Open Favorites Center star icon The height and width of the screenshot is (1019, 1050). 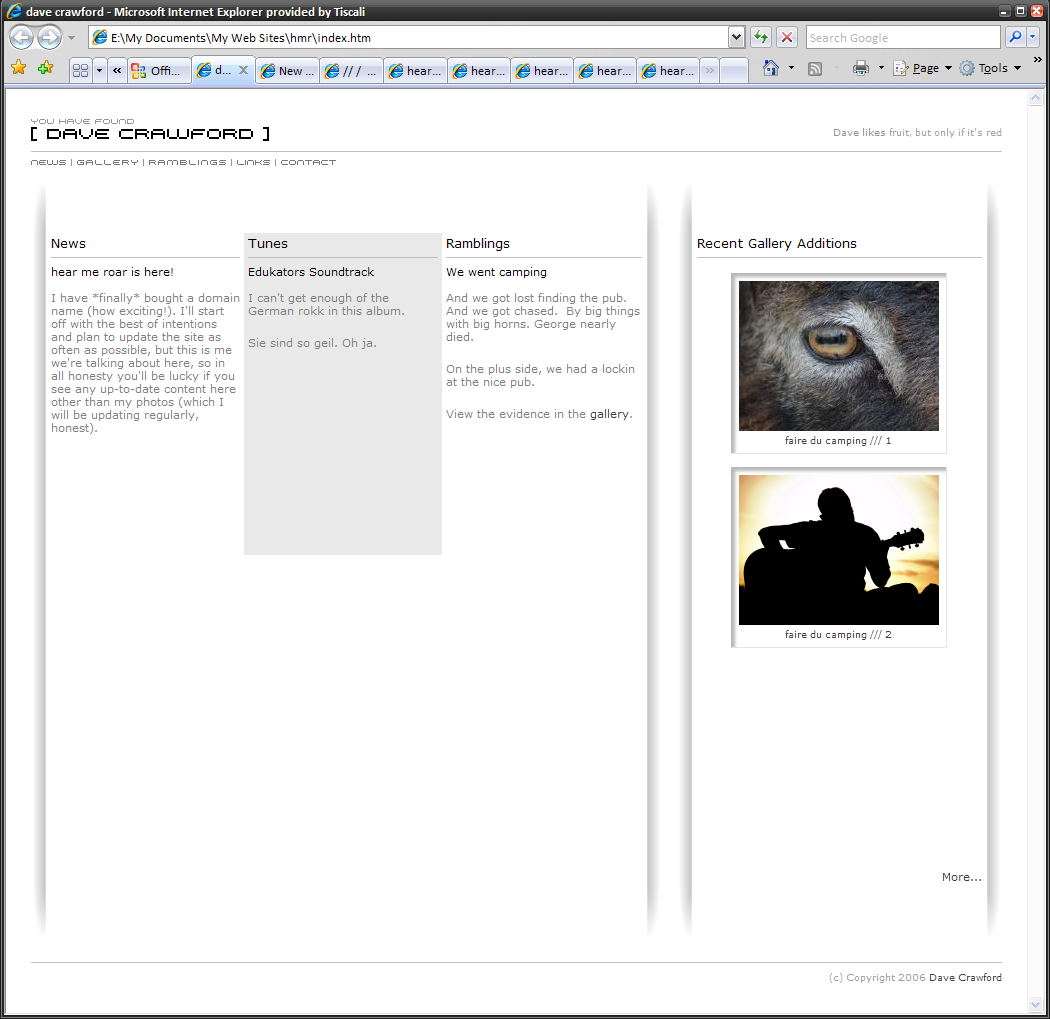tap(19, 68)
